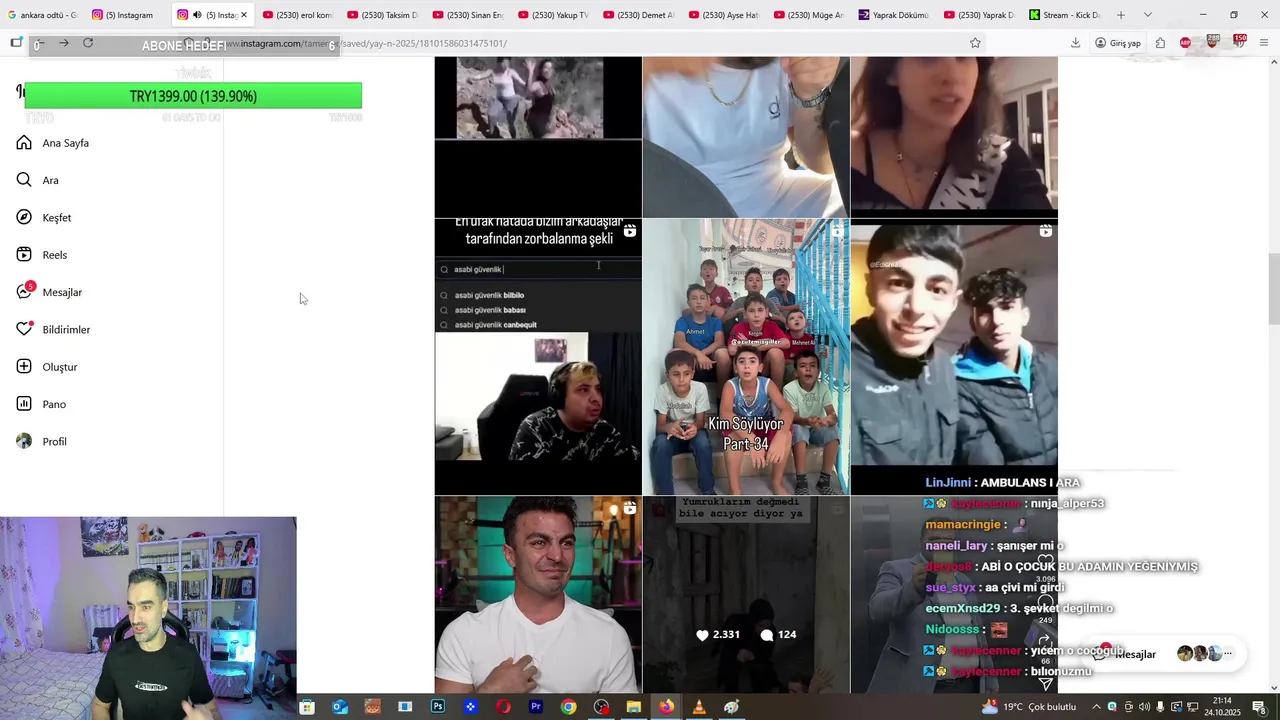Switch to the erol kom YouTube tab
Viewport: 1280px width, 720px height.
tap(297, 15)
